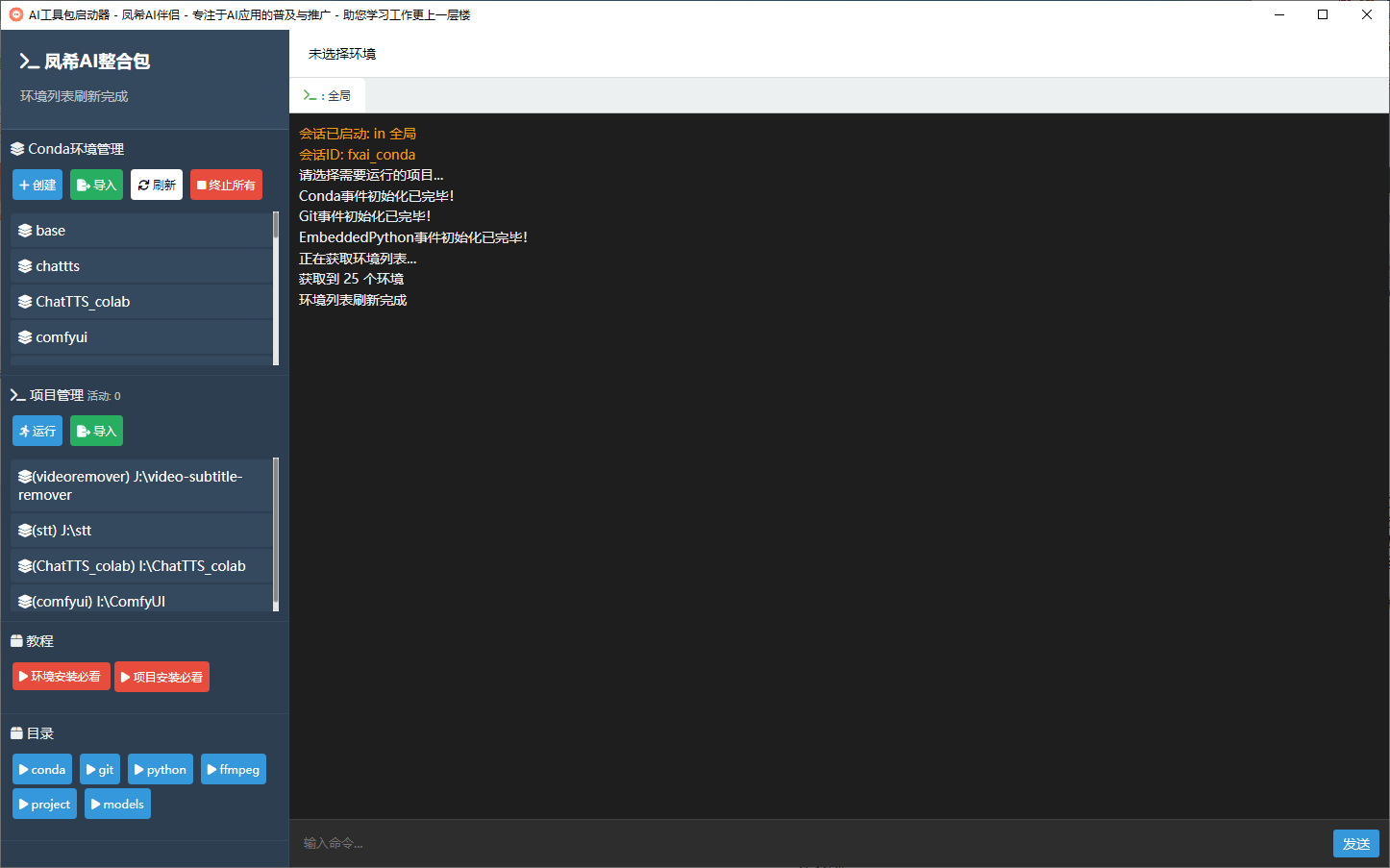Switch to the 全局 terminal tab
The height and width of the screenshot is (868, 1390).
[x=328, y=95]
